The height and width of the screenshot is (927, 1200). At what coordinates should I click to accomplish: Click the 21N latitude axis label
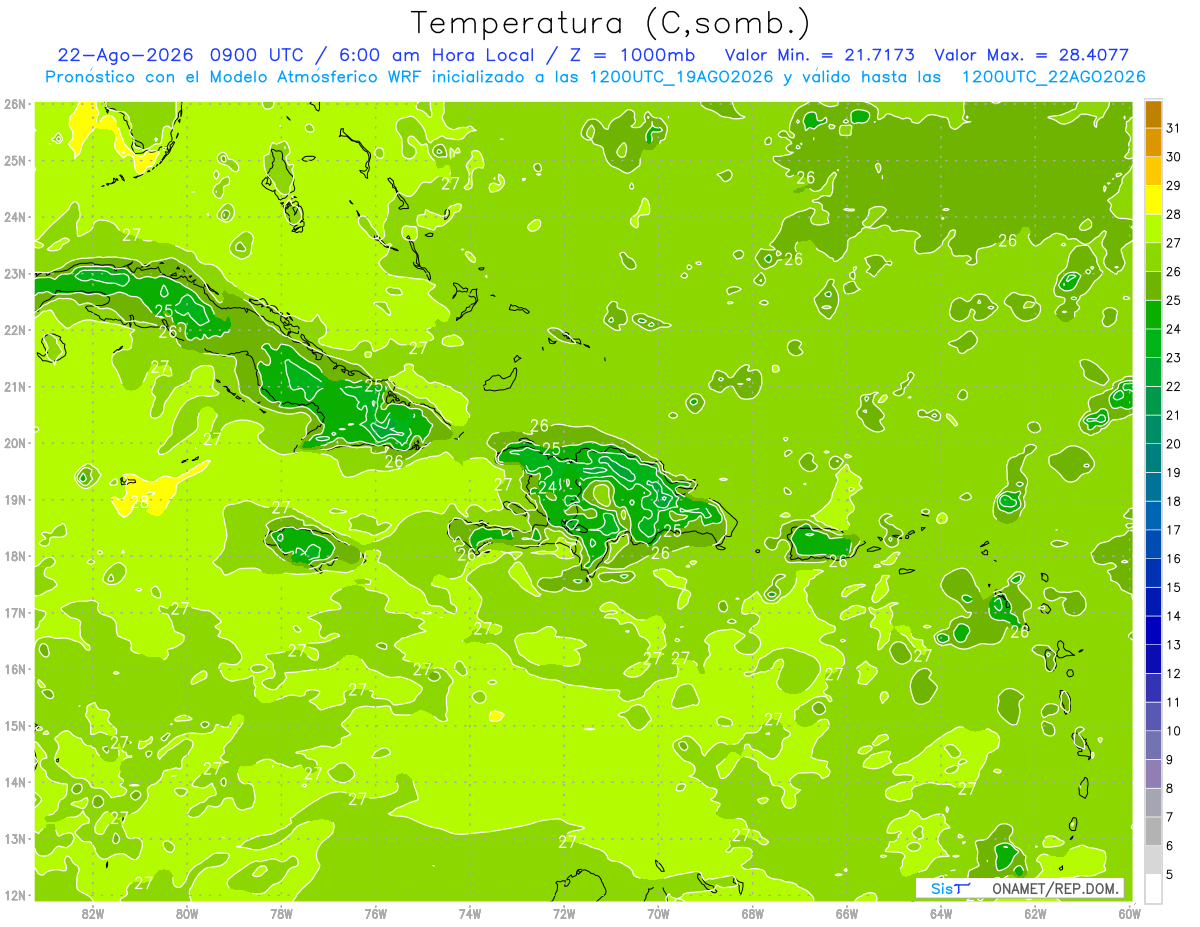(15, 387)
